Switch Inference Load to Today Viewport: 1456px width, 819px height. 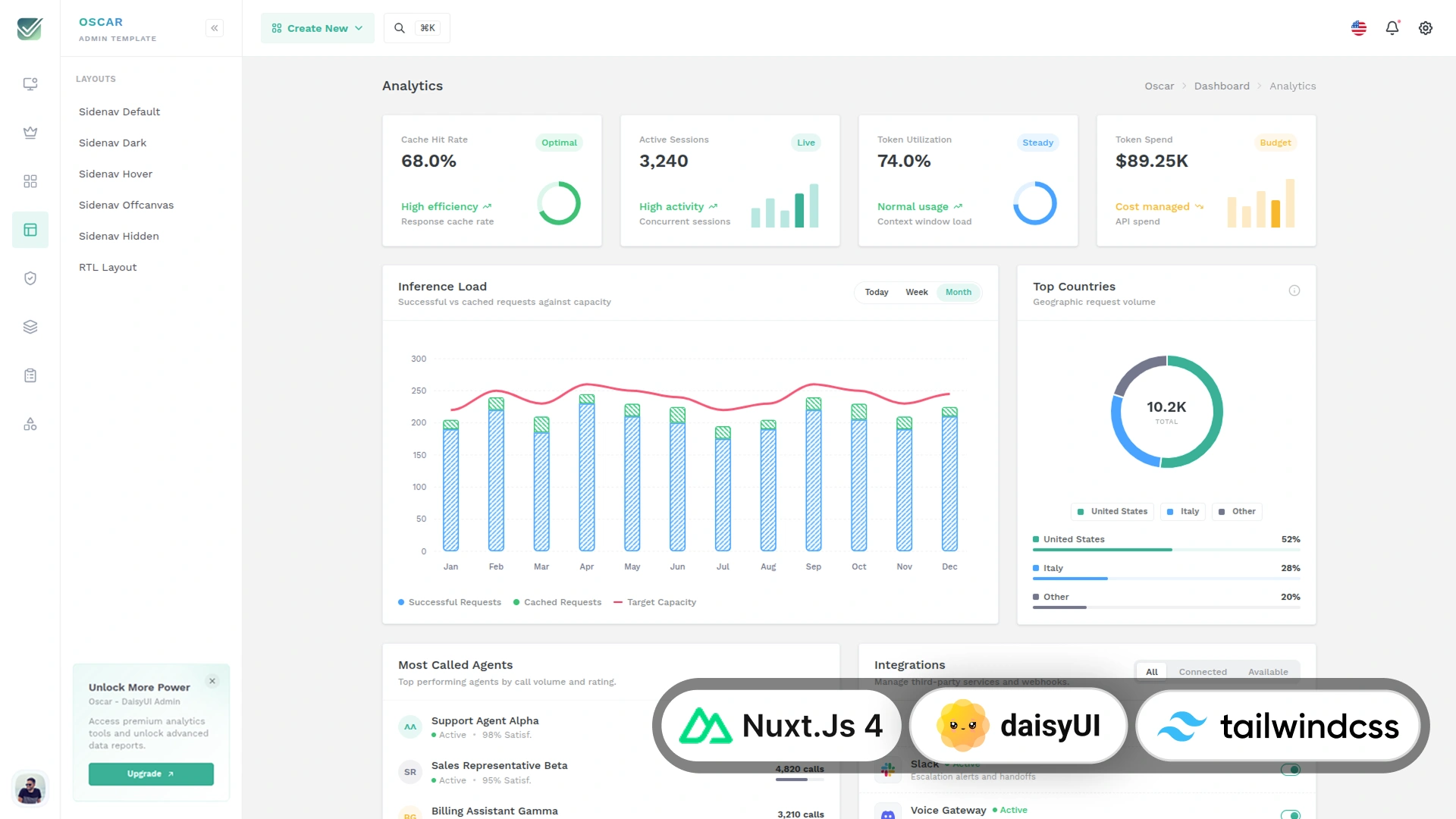pyautogui.click(x=877, y=292)
